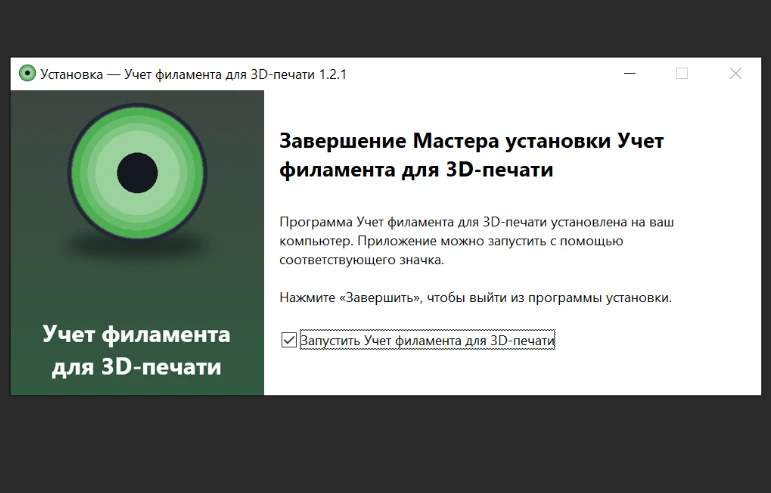The width and height of the screenshot is (771, 493).
Task: Uncheck the 'Запустить Учет филамента для 3D-печати' checkbox
Action: click(289, 340)
